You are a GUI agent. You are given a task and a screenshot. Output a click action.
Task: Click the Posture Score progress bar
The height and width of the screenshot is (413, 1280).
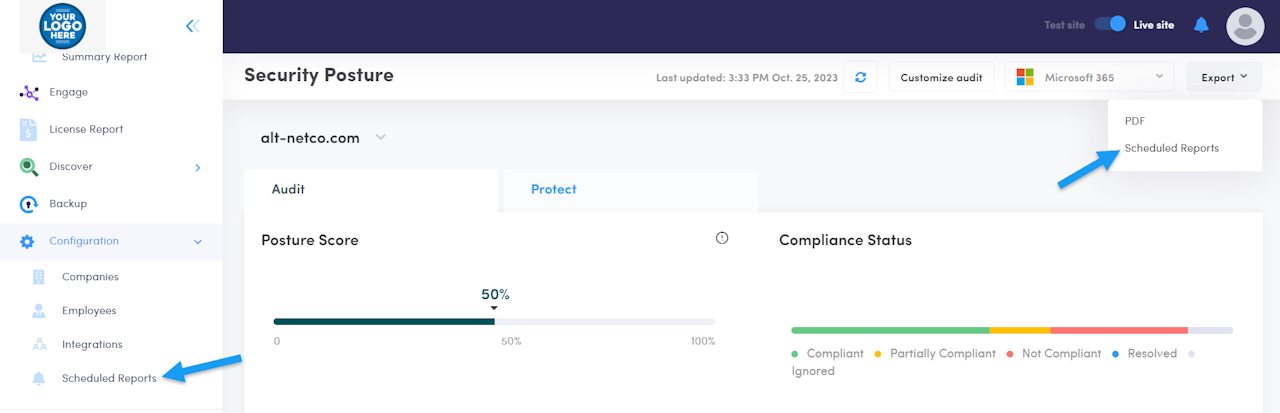494,321
